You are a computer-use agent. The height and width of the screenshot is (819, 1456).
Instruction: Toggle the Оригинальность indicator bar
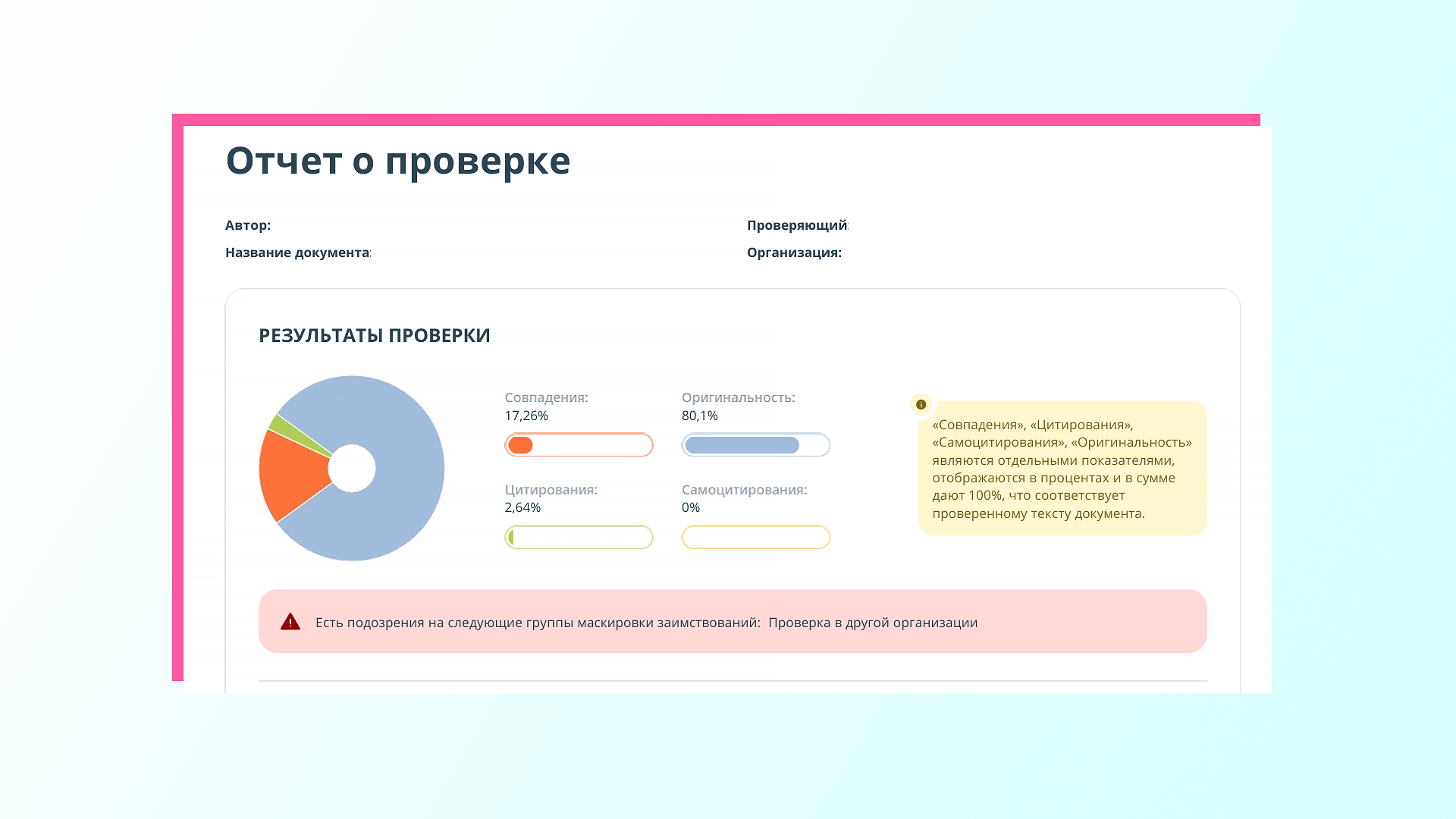click(x=755, y=445)
